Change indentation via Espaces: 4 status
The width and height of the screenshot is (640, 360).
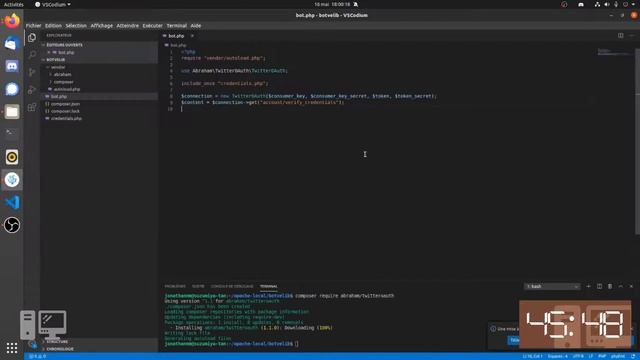tap(558, 356)
